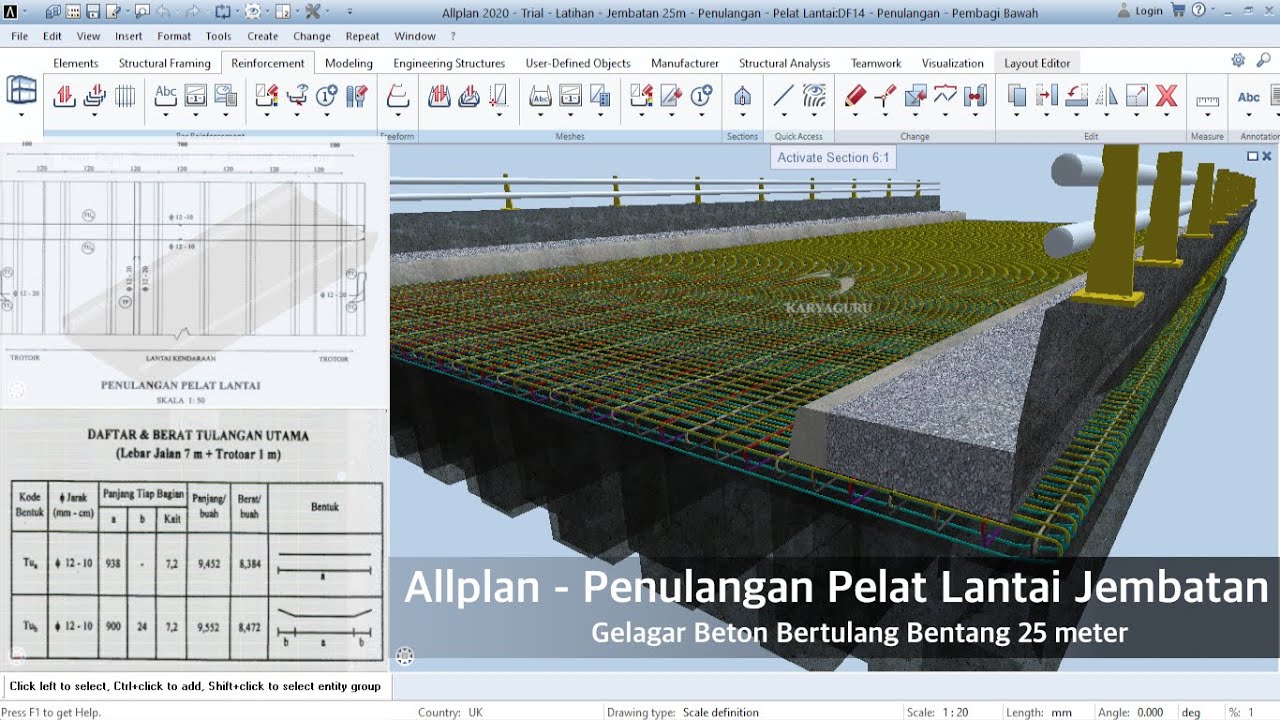Expand dropdown under the Freeform icon

point(398,115)
